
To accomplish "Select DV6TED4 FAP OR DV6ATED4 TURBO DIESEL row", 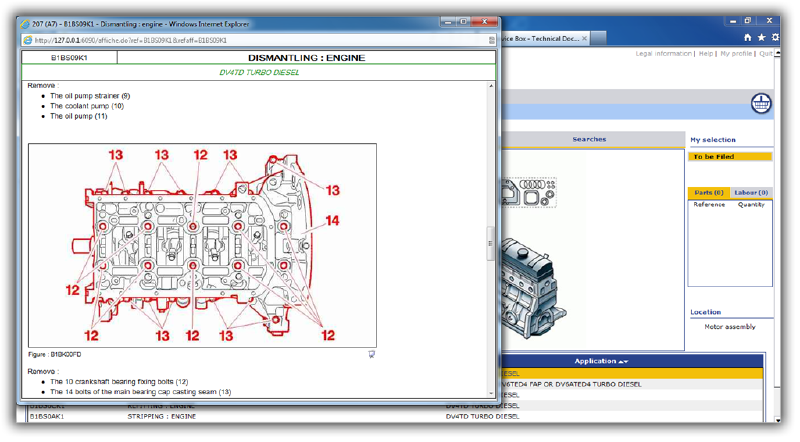I will point(632,384).
